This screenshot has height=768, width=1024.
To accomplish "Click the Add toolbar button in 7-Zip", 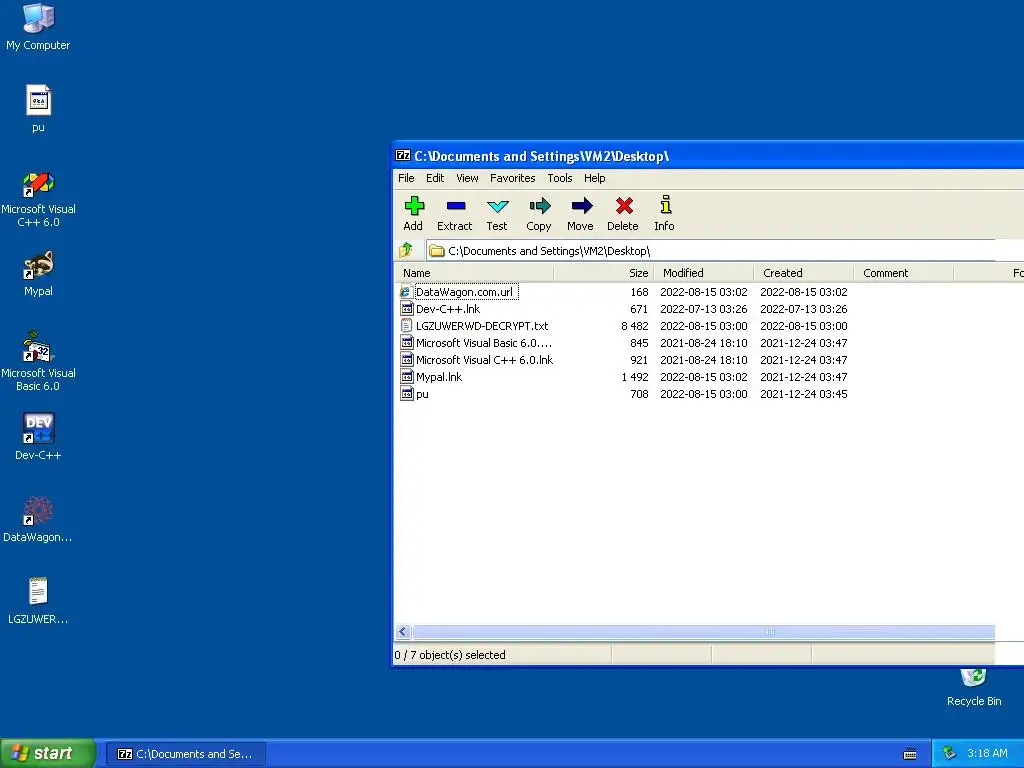I will click(413, 214).
